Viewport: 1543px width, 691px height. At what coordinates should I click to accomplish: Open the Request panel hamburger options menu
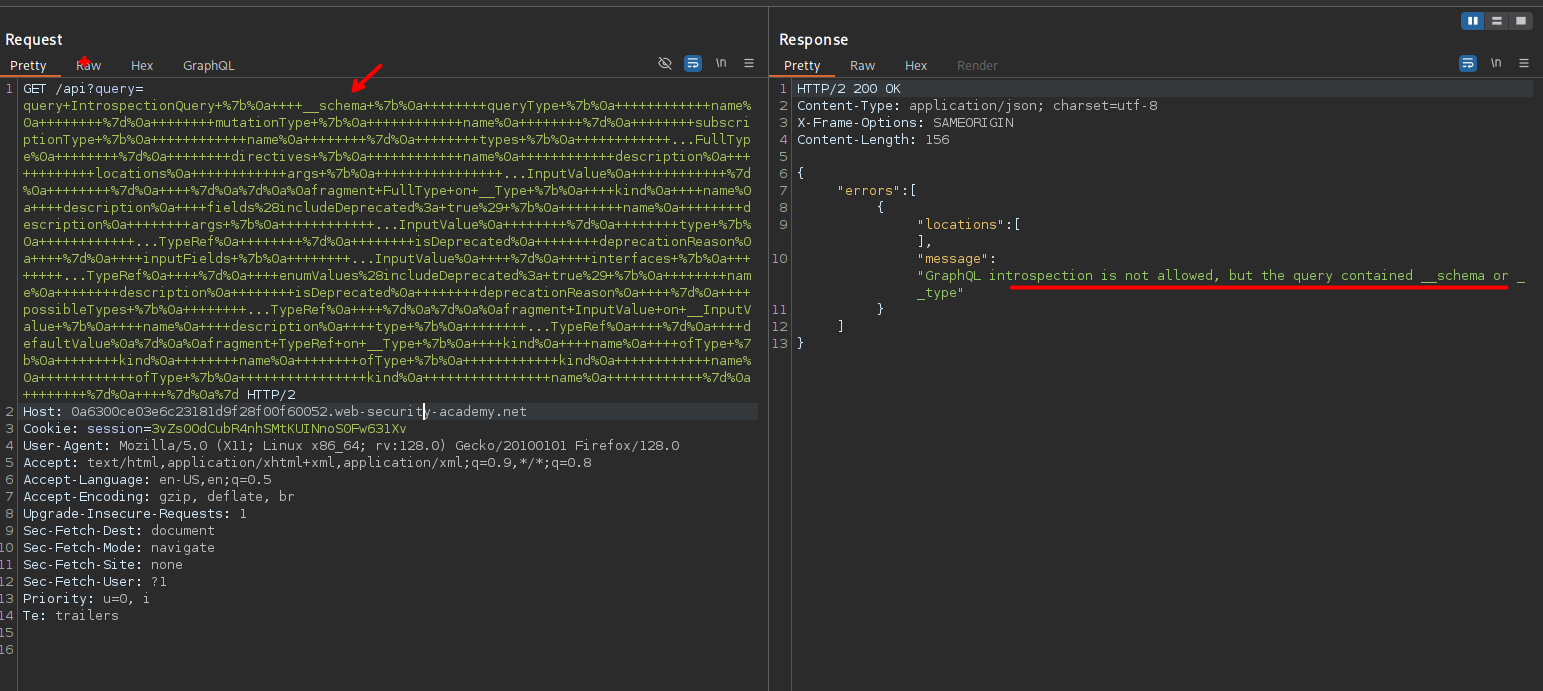(x=749, y=63)
